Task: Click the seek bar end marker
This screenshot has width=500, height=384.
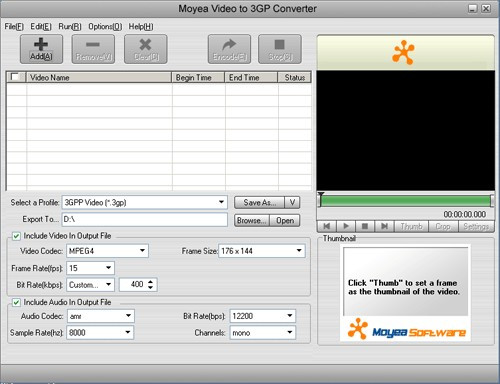Action: pos(492,201)
